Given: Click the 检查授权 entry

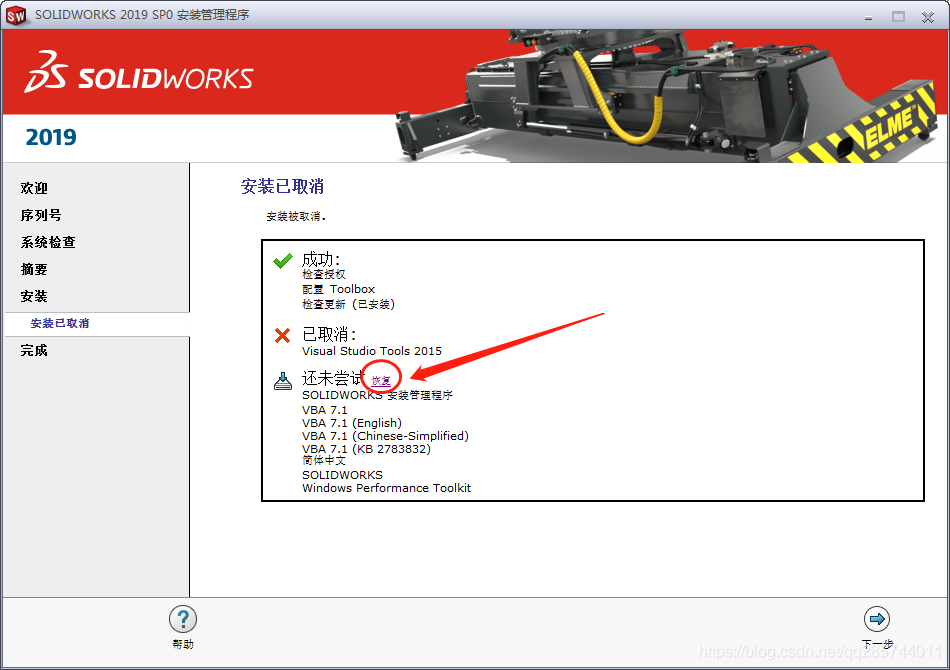Looking at the screenshot, I should tap(324, 274).
